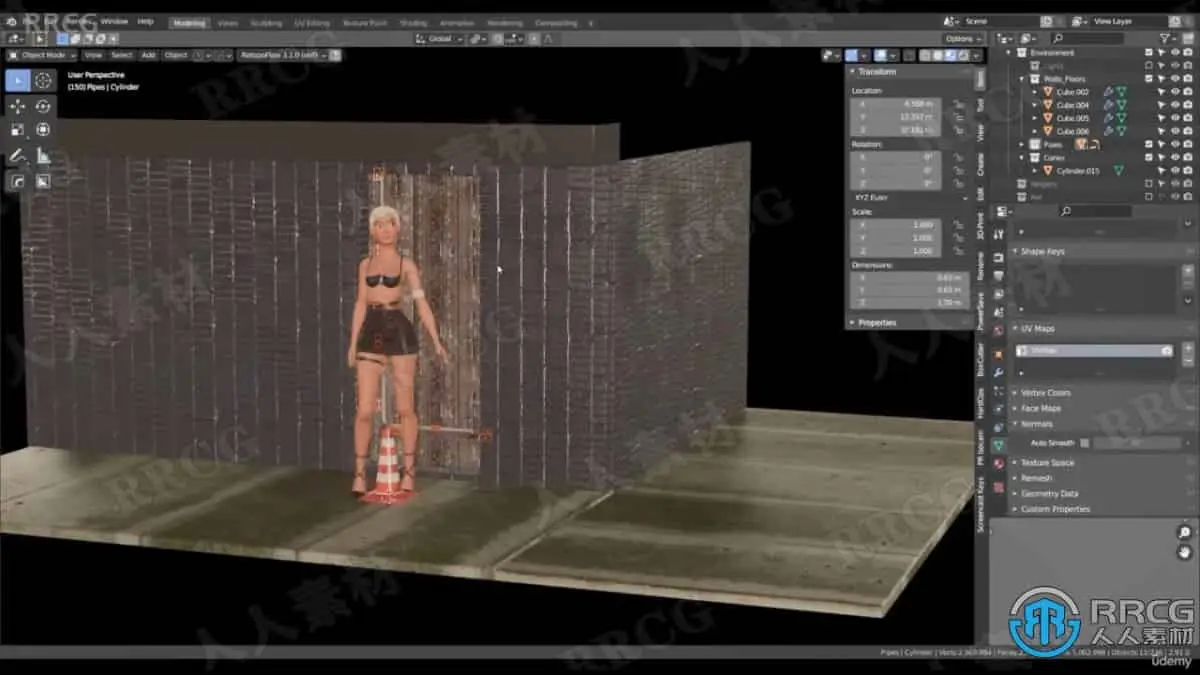Open the XYZ Euler rotation mode dropdown
1200x675 pixels.
(x=910, y=198)
